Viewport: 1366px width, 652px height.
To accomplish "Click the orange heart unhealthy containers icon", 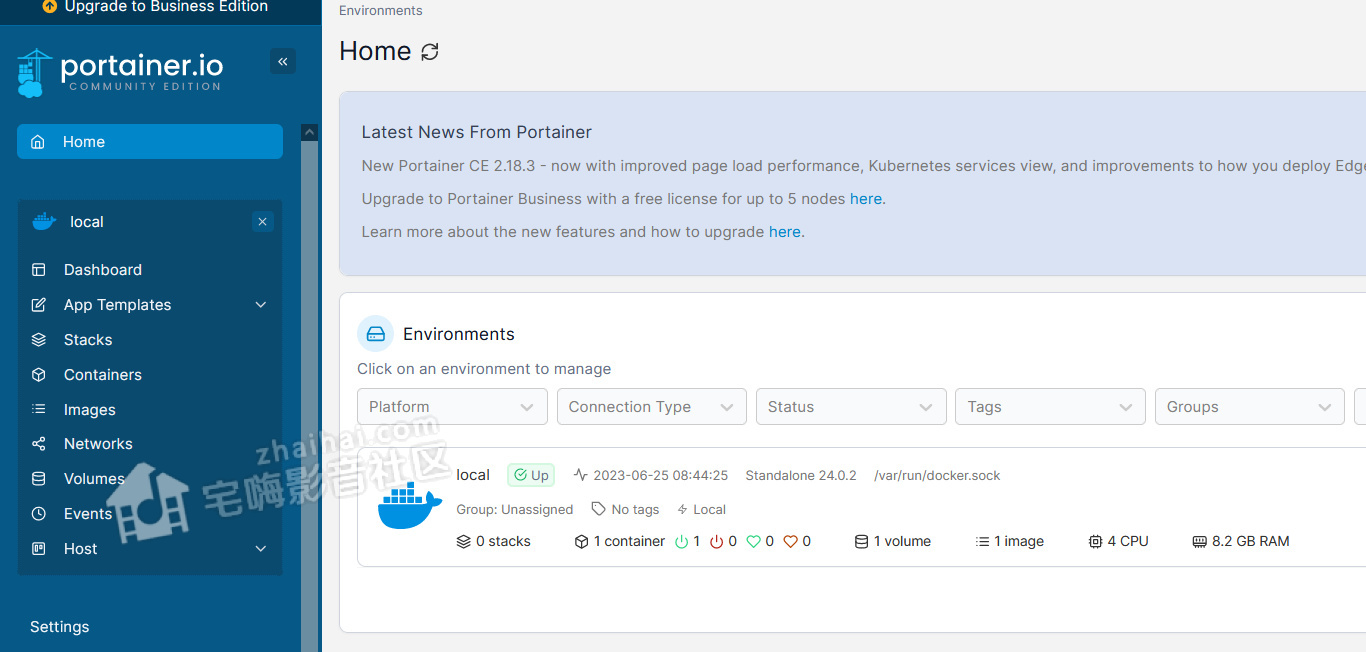I will [x=791, y=541].
